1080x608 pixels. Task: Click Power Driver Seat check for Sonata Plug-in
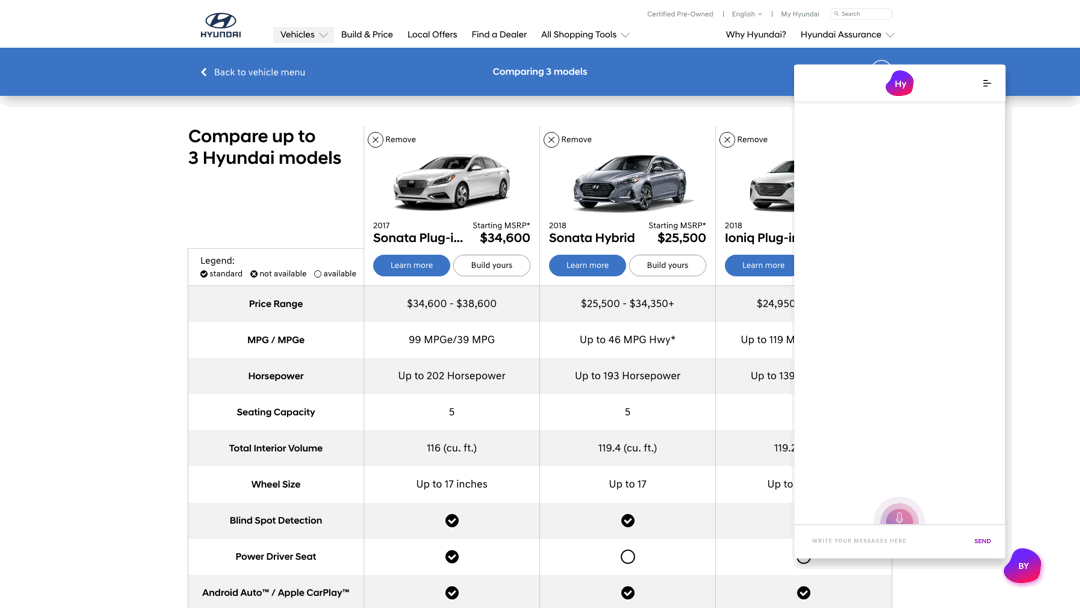tap(452, 556)
